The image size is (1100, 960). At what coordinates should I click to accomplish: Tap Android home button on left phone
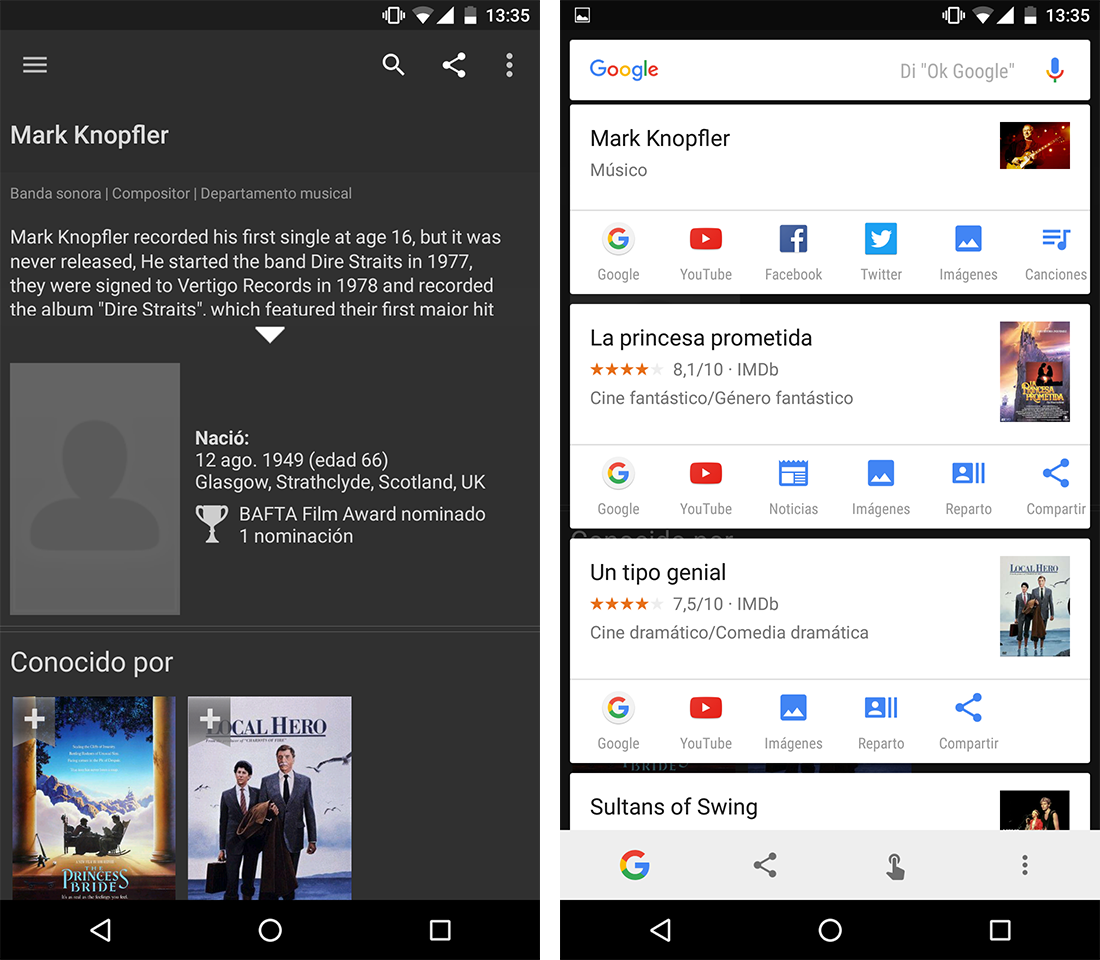coord(270,931)
